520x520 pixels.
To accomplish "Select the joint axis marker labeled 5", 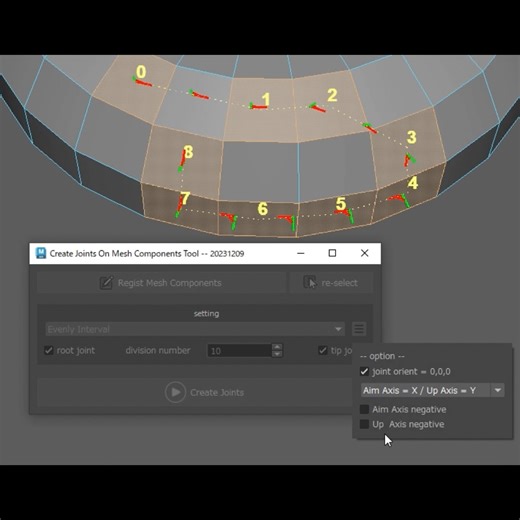I will [x=345, y=215].
